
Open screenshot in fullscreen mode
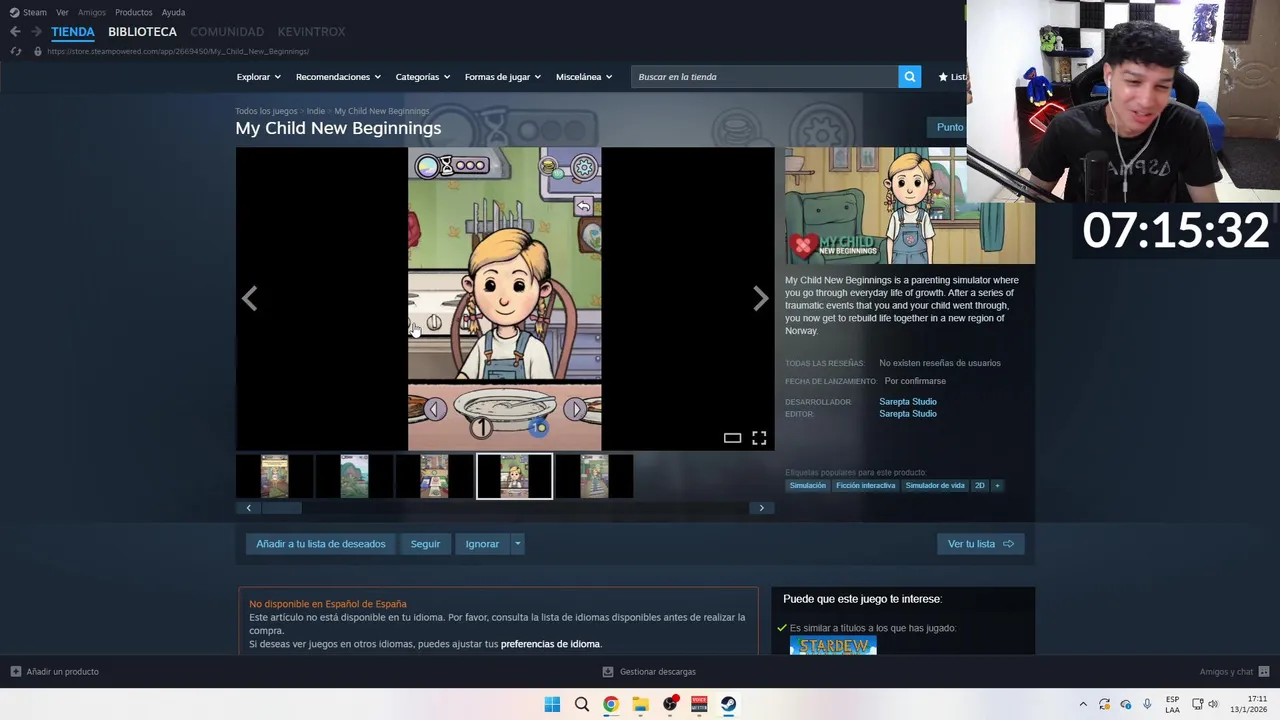click(x=759, y=438)
